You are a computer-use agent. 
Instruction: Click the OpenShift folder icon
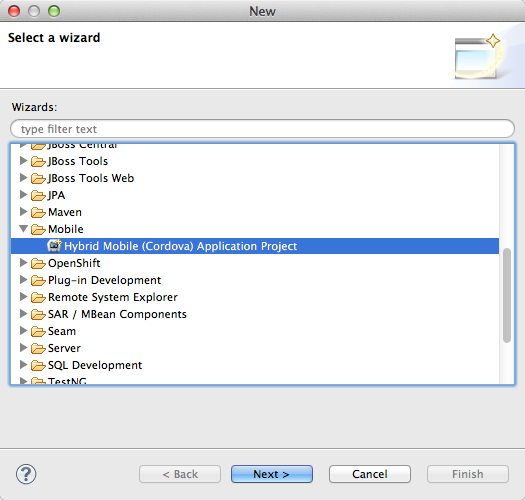(x=38, y=263)
